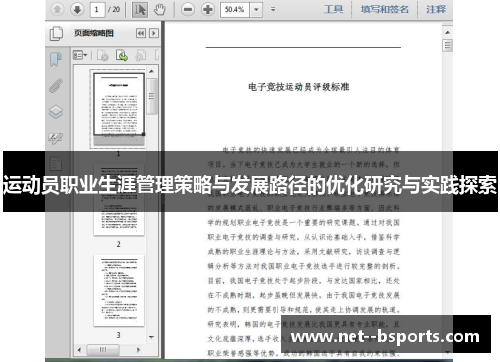Click thumbnails horizontal scrollbar right arrow
Screen dimensions: 500x362
coord(138,350)
